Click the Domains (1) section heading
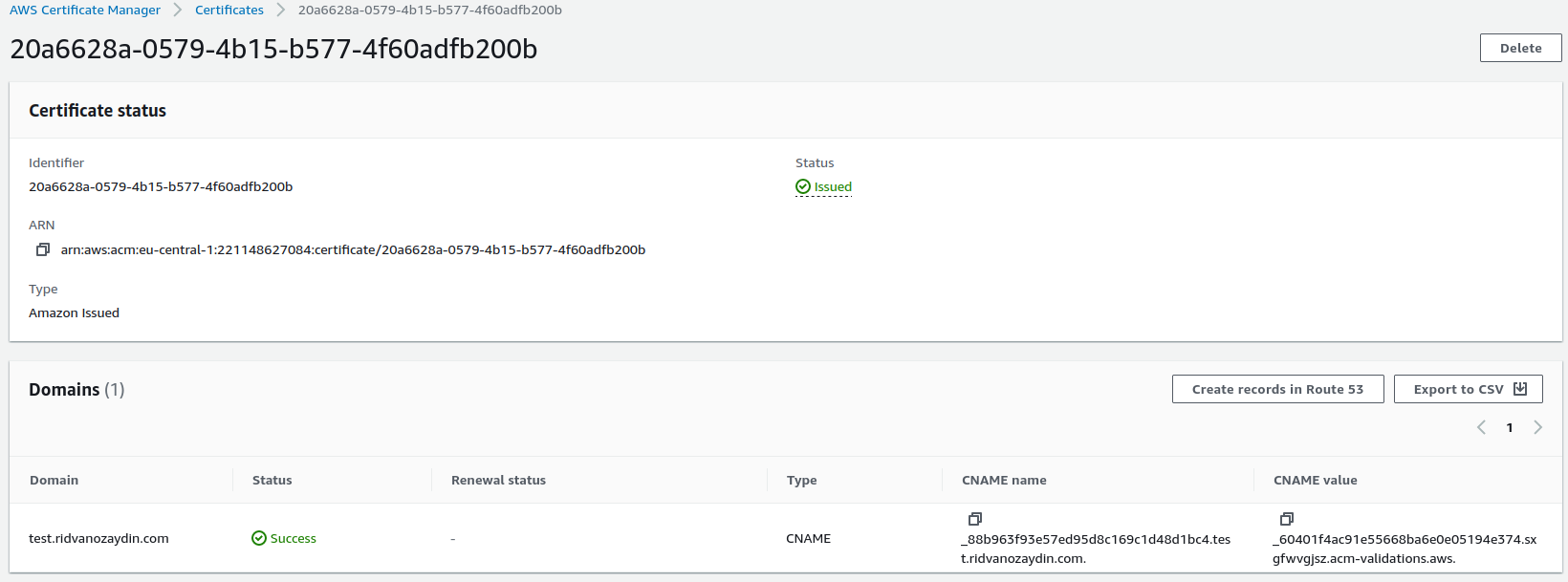This screenshot has width=1568, height=582. [x=76, y=389]
